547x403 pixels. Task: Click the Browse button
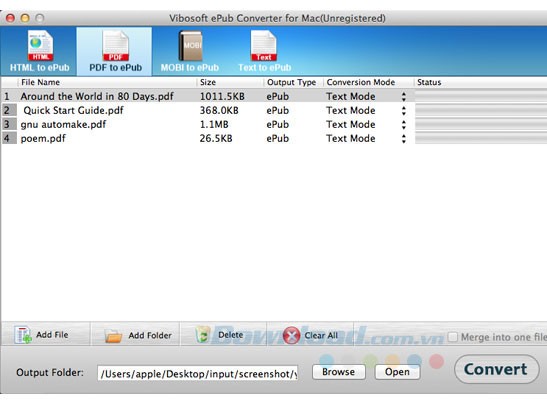coord(339,372)
